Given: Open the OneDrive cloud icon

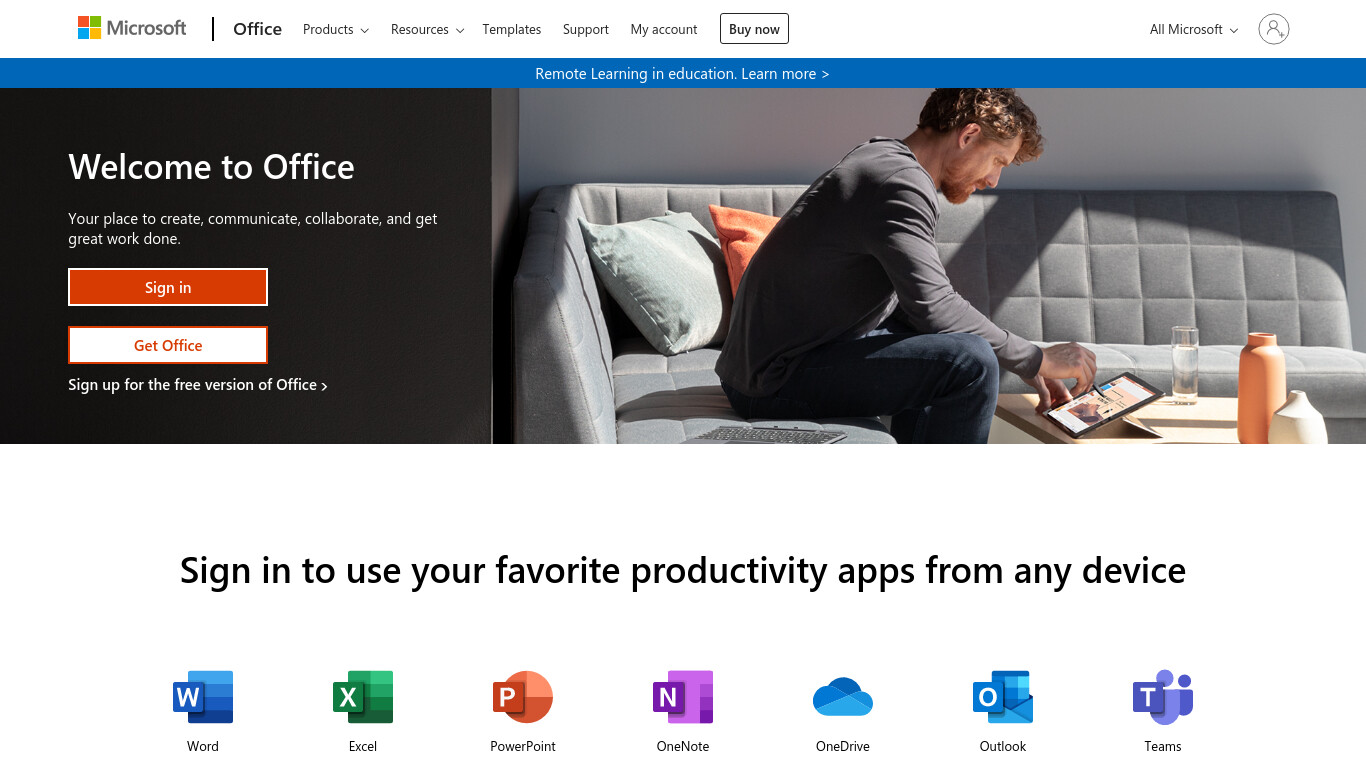Looking at the screenshot, I should point(843,697).
